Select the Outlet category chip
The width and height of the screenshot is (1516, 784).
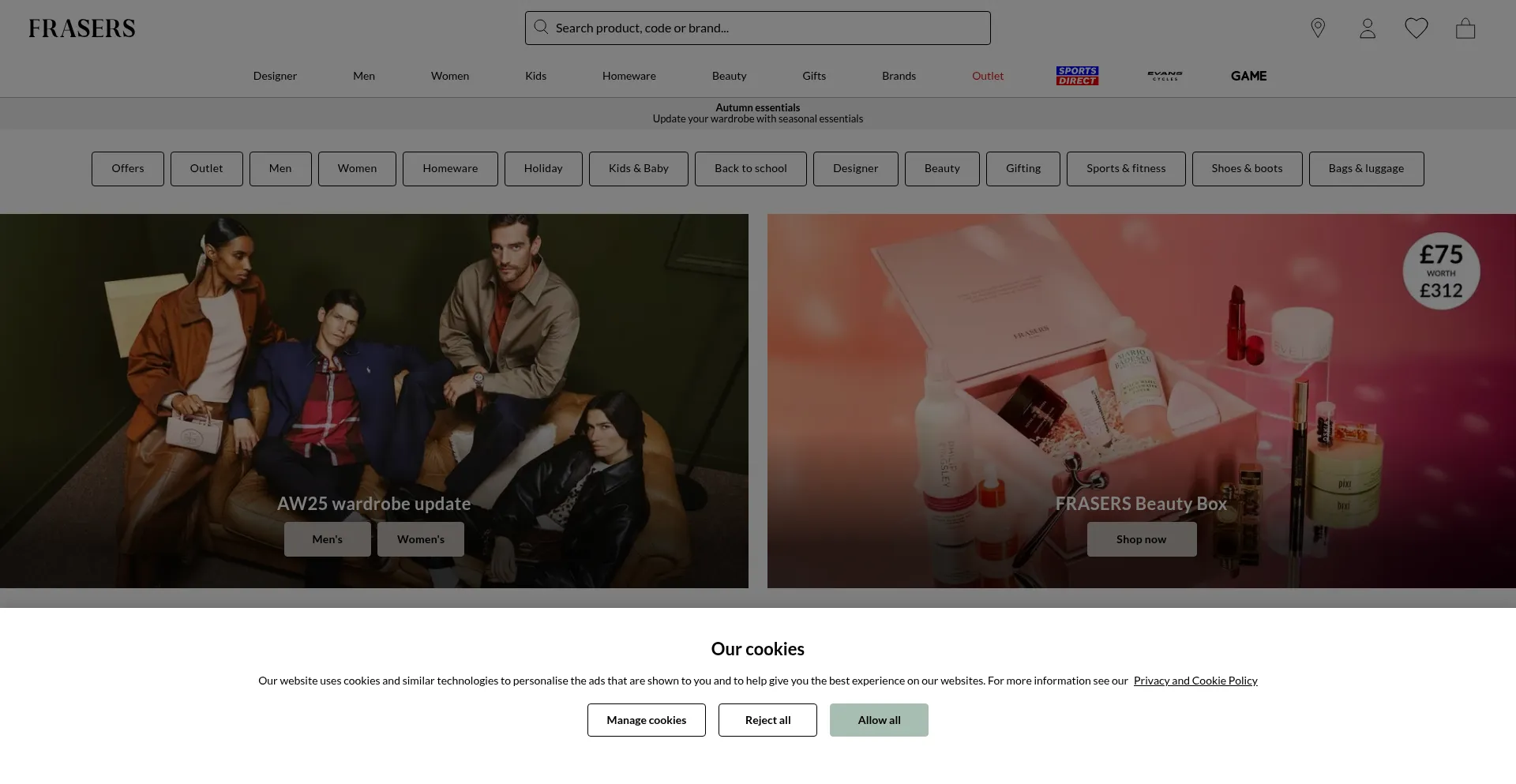207,169
